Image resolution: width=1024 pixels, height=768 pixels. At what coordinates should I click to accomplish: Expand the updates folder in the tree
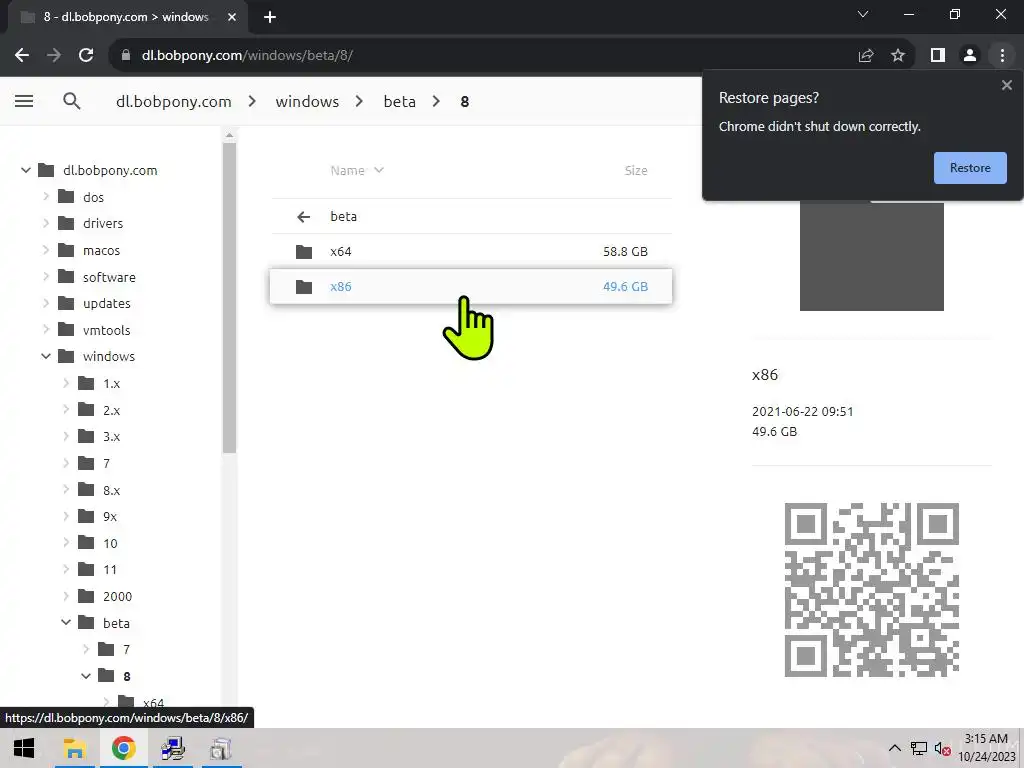(46, 303)
